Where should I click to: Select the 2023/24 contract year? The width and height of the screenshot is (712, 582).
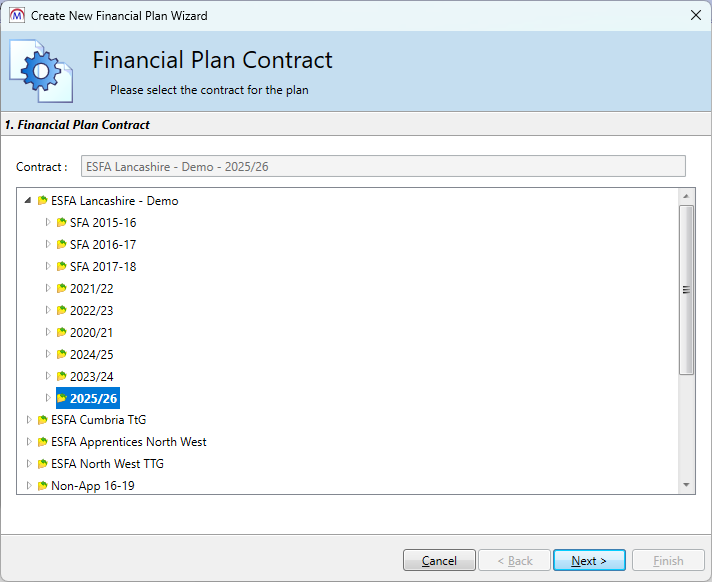[91, 376]
